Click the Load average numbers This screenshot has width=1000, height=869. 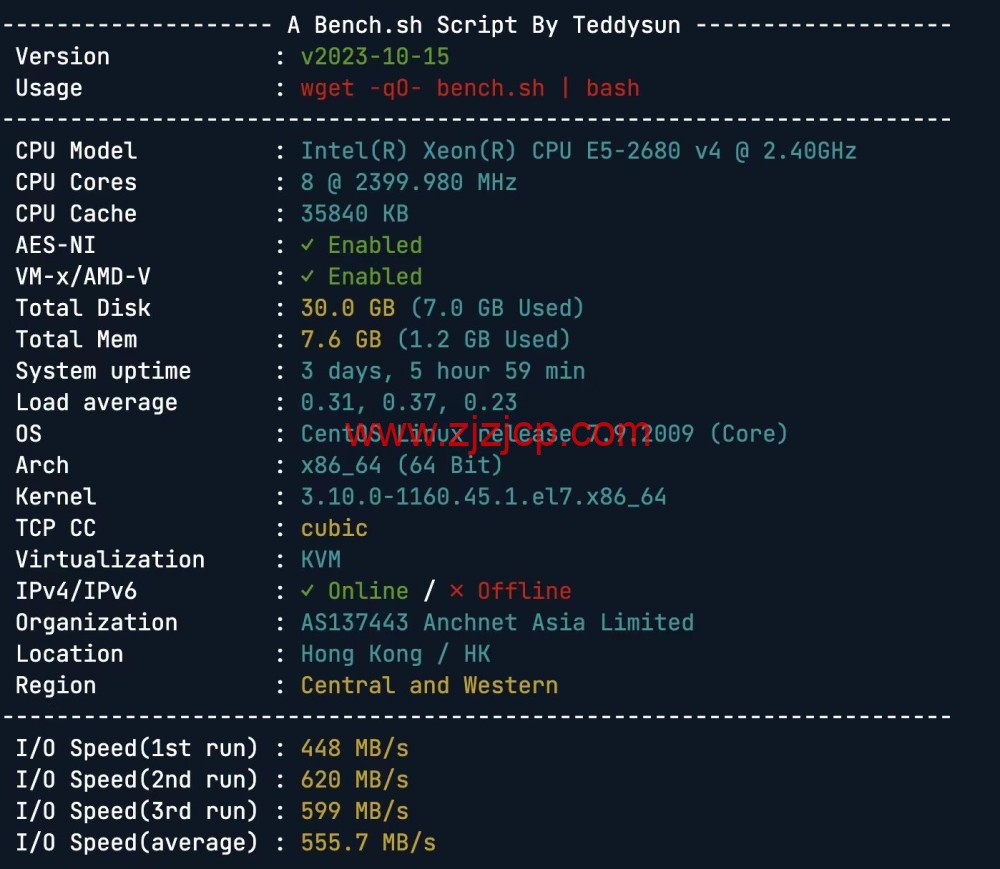[409, 403]
